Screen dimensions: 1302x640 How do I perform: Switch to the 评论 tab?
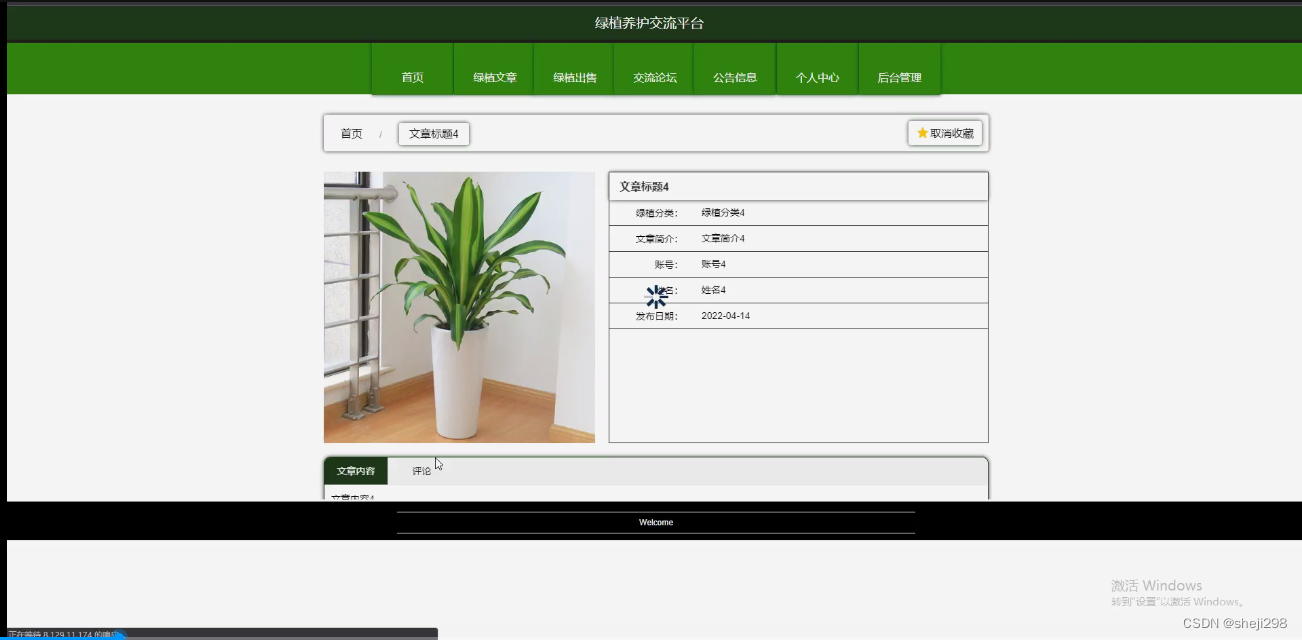tap(421, 470)
